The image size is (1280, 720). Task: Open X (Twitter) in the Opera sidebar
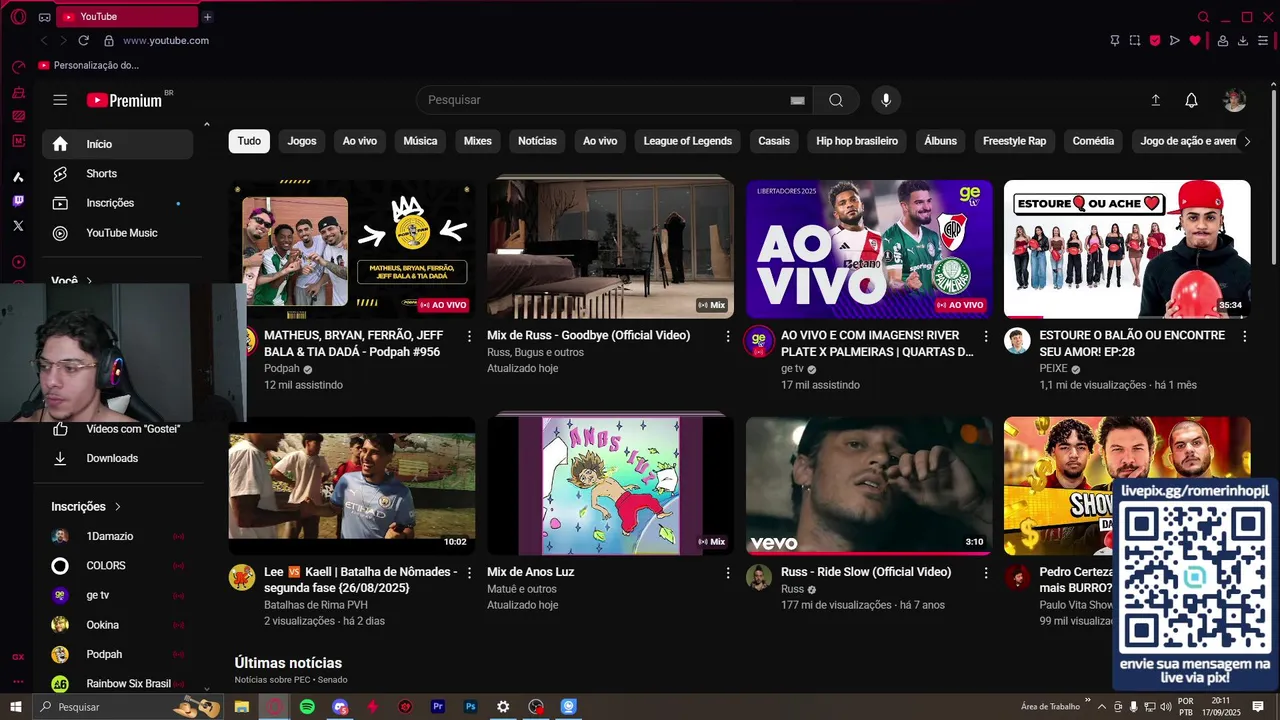[18, 226]
